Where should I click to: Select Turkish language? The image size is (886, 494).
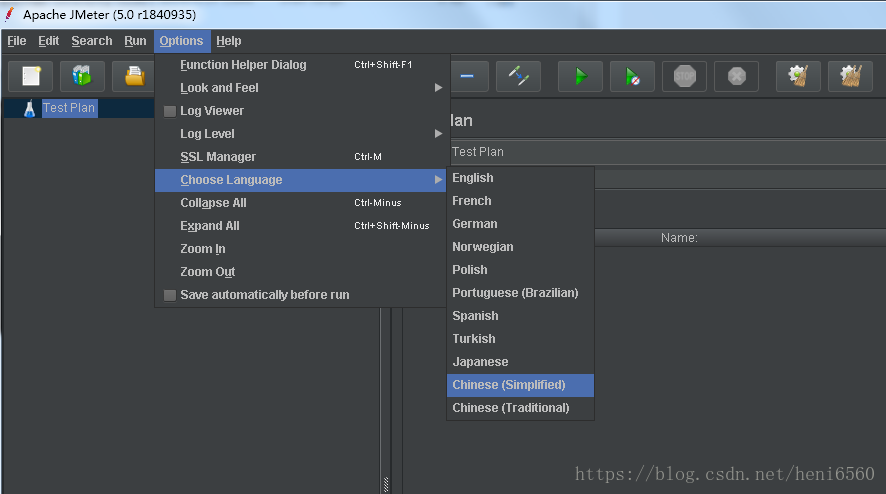tap(520, 339)
